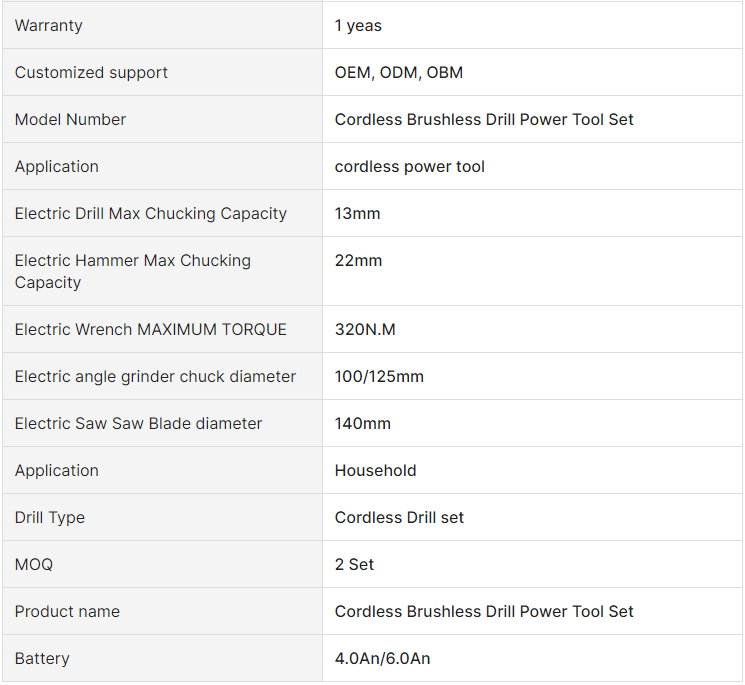Click Electric Saw Saw Blade diameter label

(x=138, y=424)
